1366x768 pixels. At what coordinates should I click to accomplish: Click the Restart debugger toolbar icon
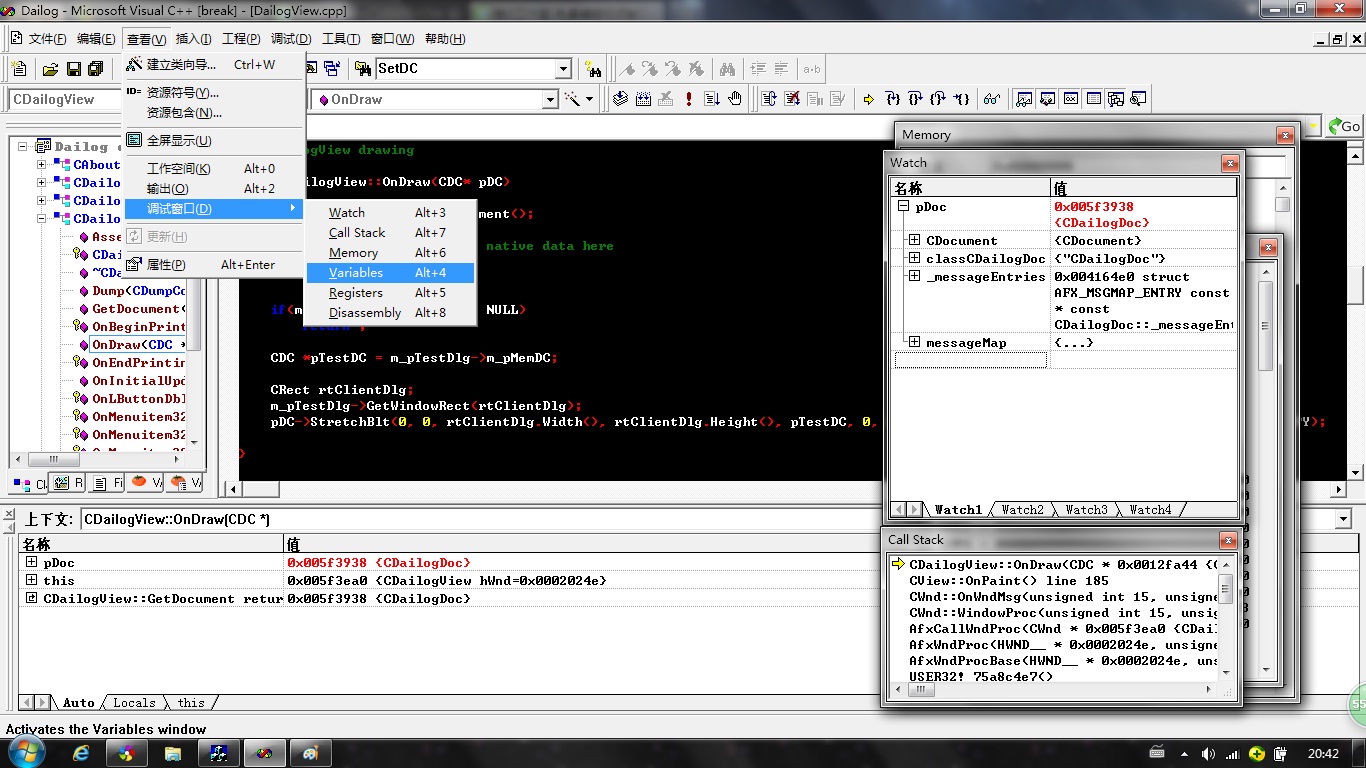pos(769,99)
